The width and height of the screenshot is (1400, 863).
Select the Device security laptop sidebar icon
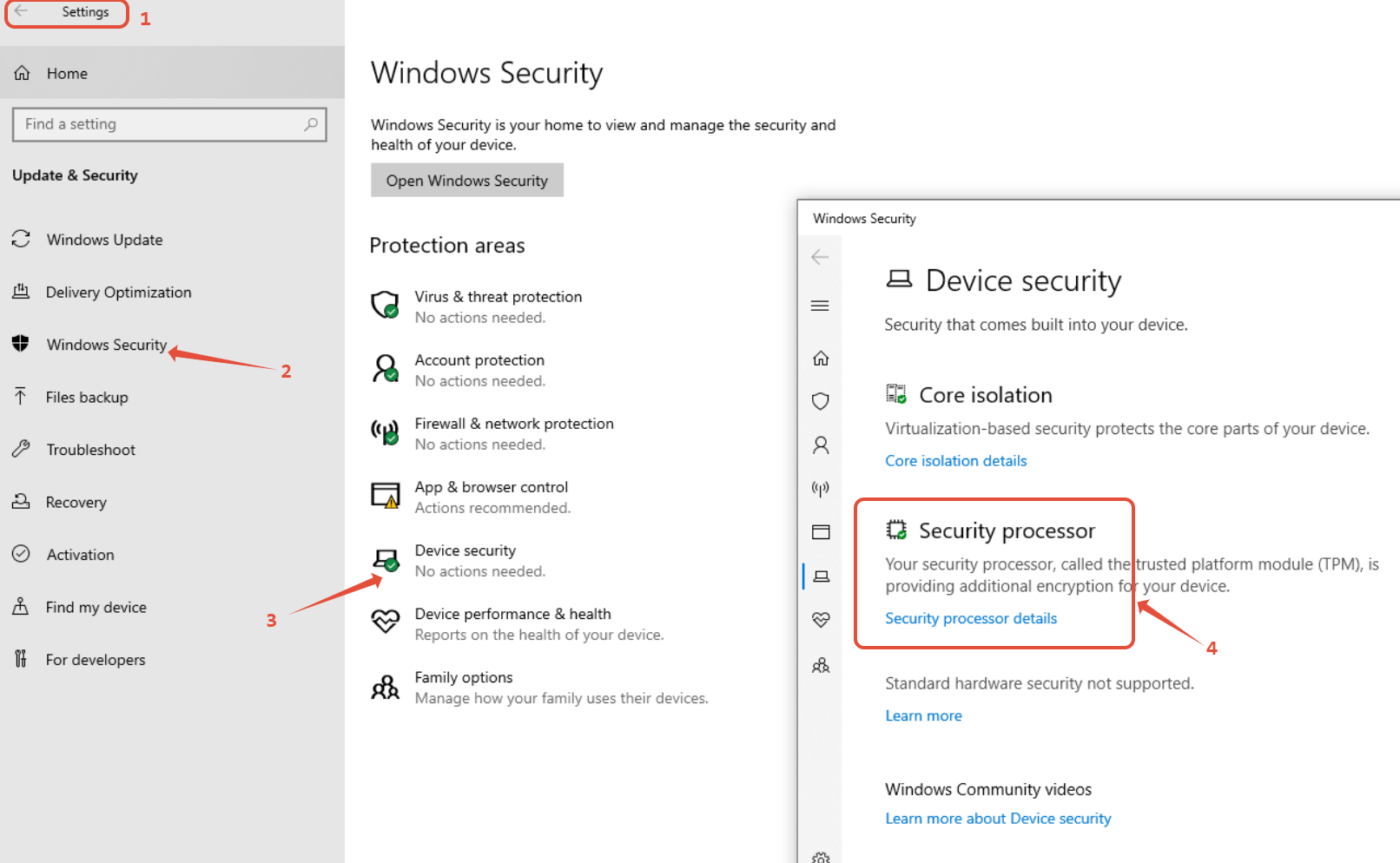(x=822, y=576)
